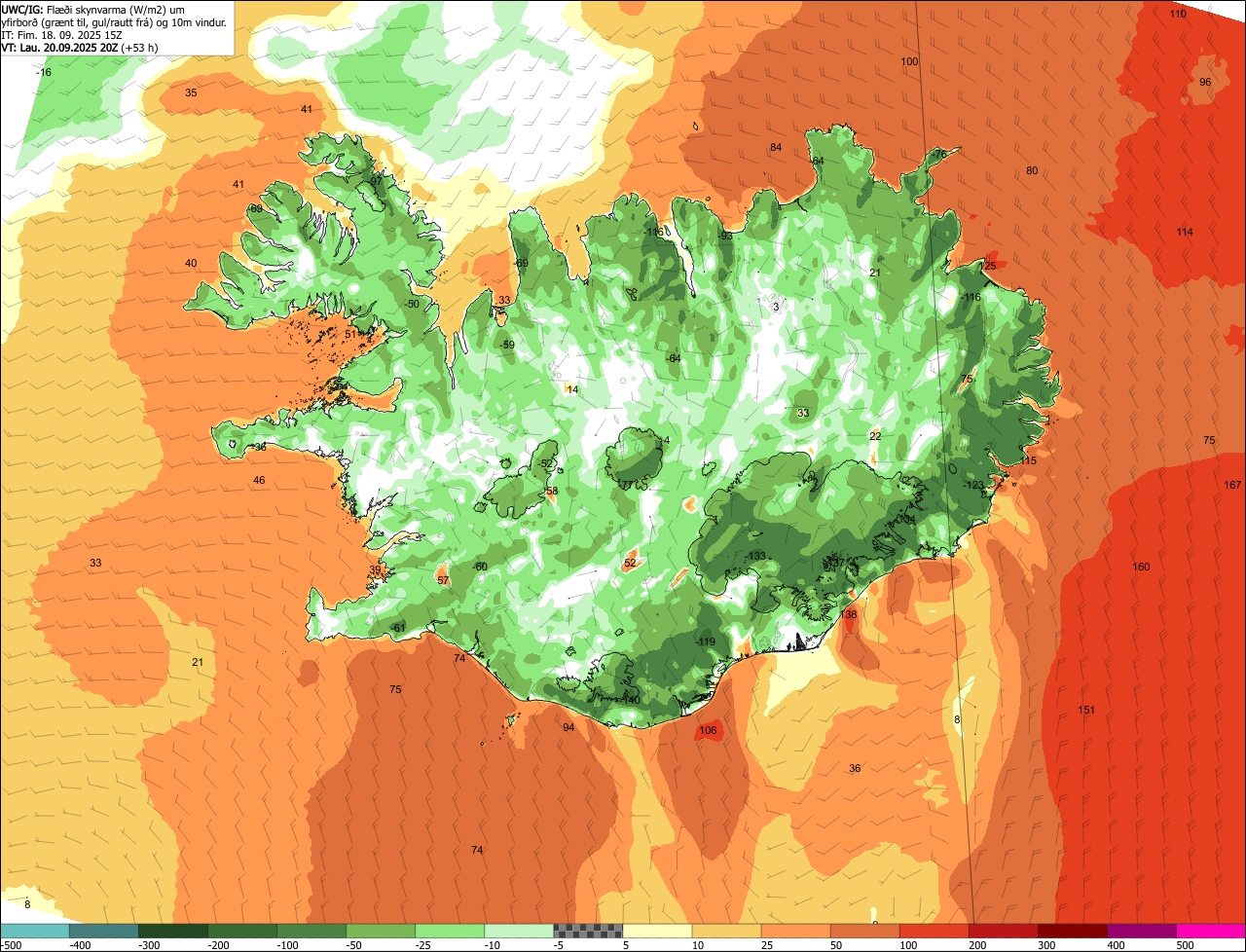Click the map value '167' at the right edge
This screenshot has width=1246, height=952.
click(x=1232, y=485)
